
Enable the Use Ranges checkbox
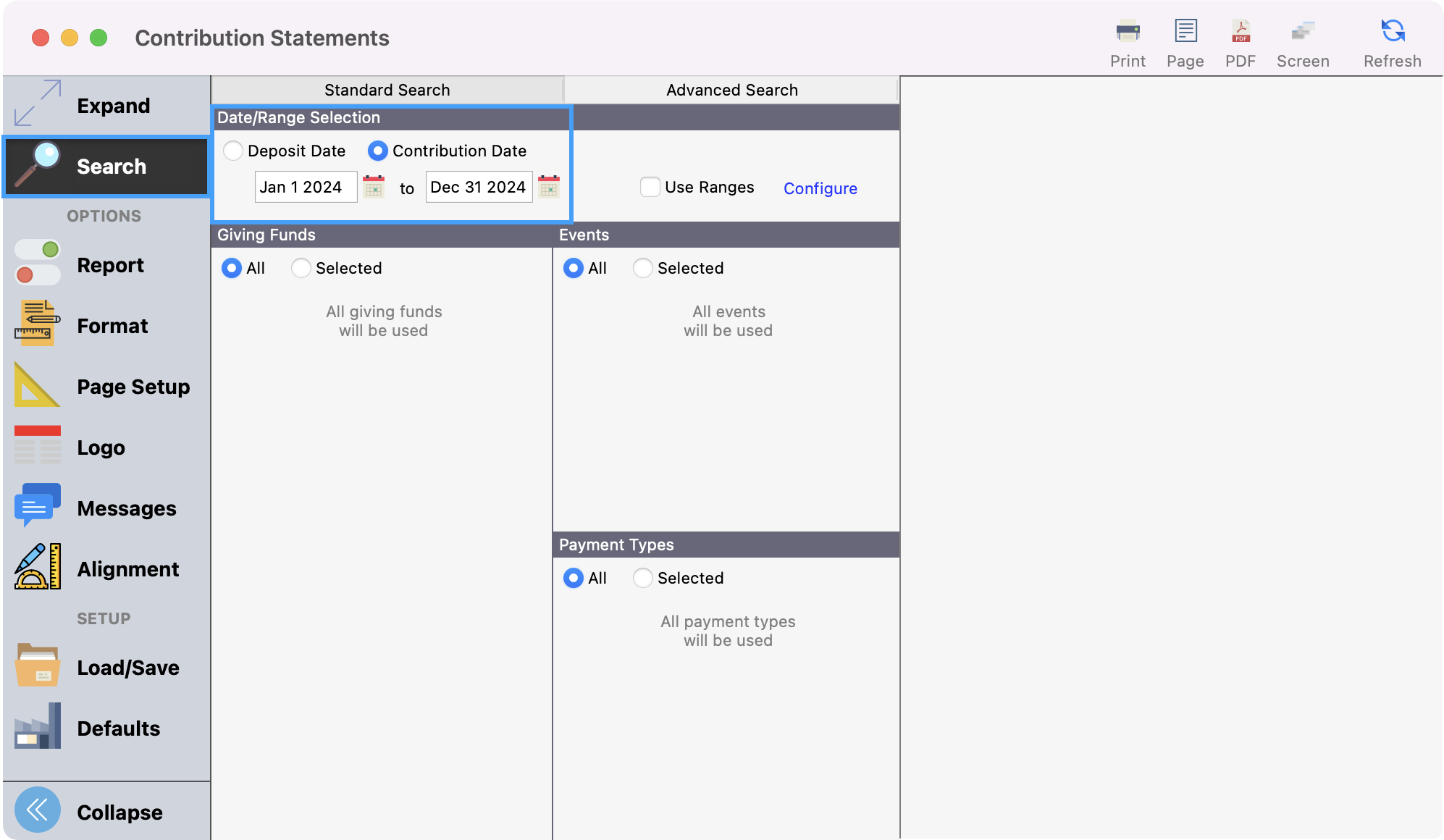650,187
